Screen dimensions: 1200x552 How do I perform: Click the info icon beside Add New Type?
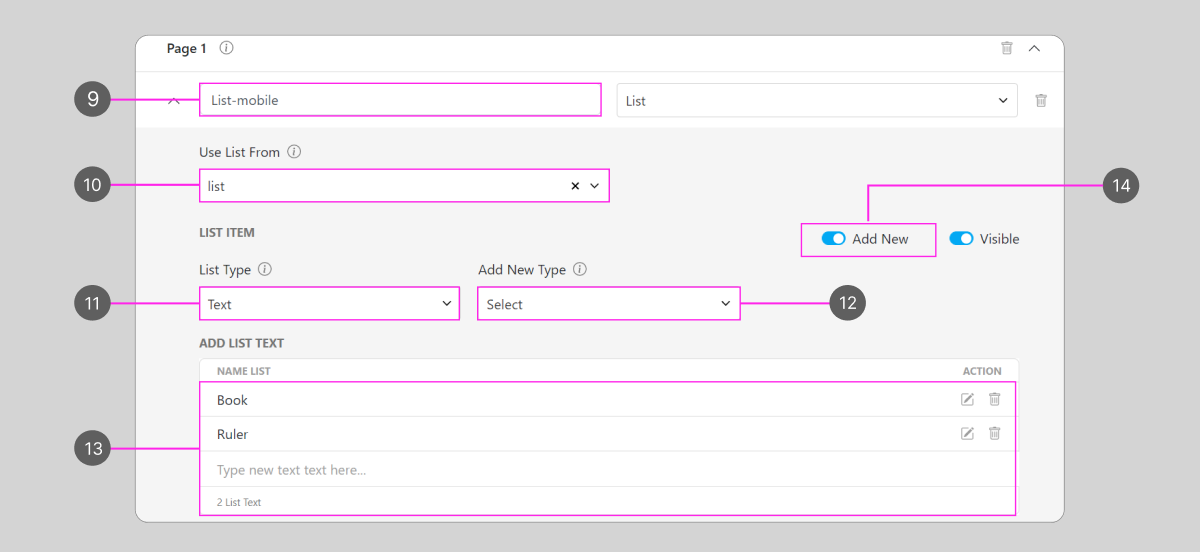[x=580, y=270]
